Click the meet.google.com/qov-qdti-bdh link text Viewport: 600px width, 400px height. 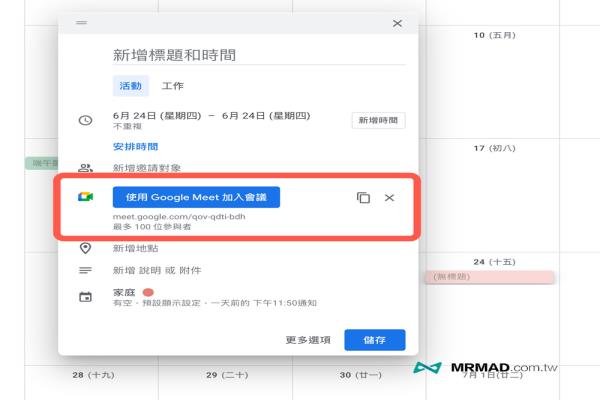179,217
